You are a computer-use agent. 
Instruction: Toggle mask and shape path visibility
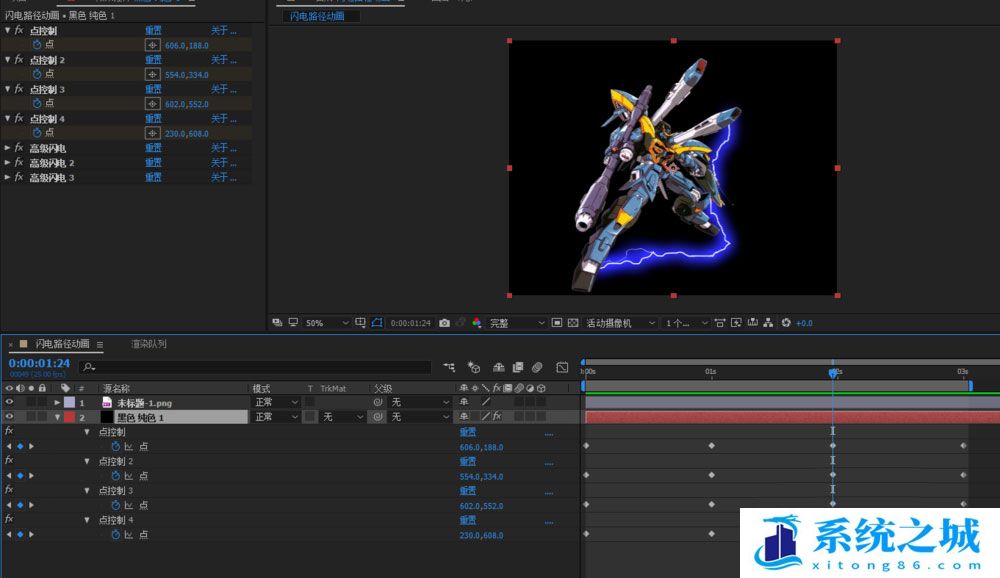377,323
